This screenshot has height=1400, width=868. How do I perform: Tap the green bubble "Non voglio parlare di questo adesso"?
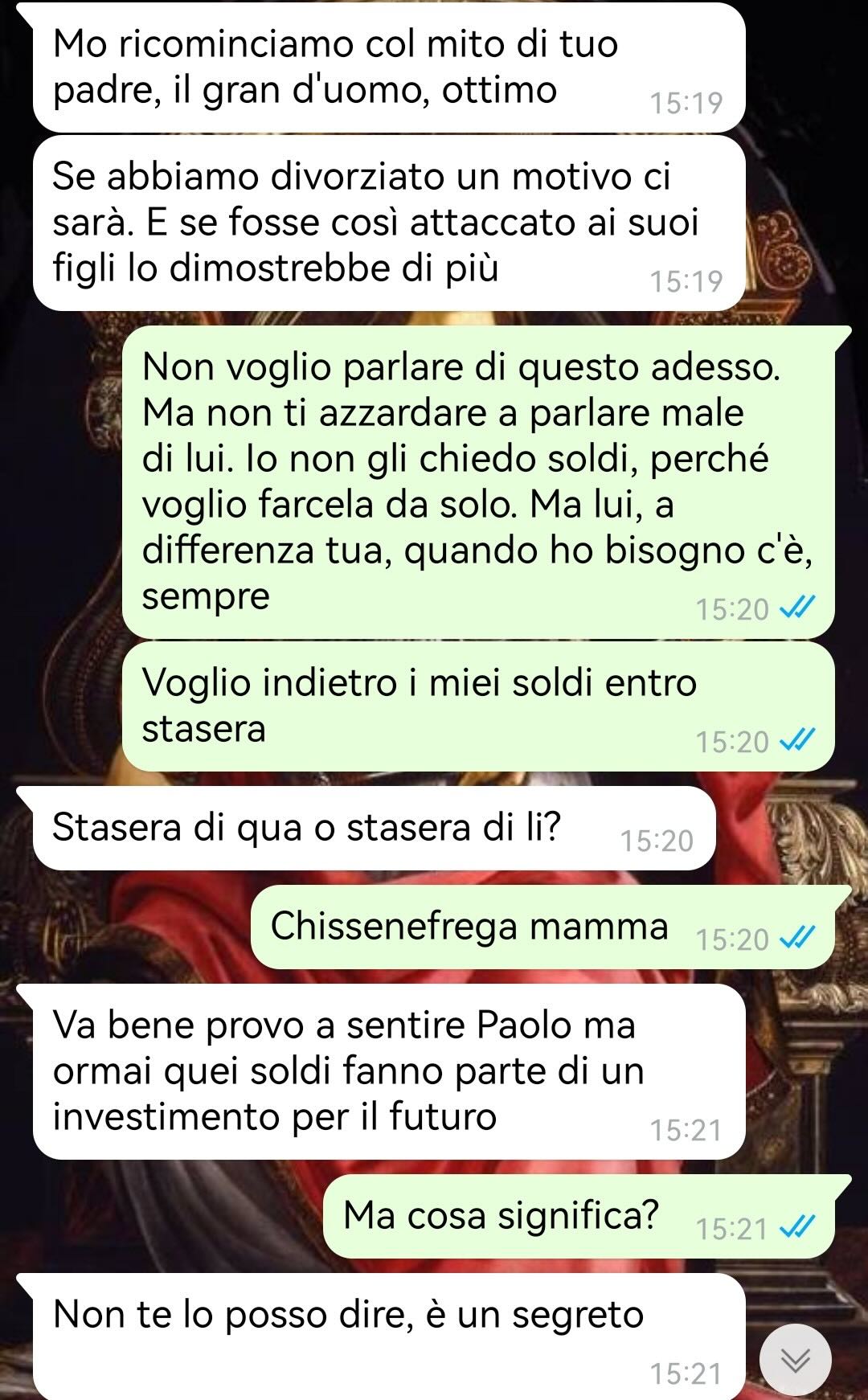click(x=479, y=482)
